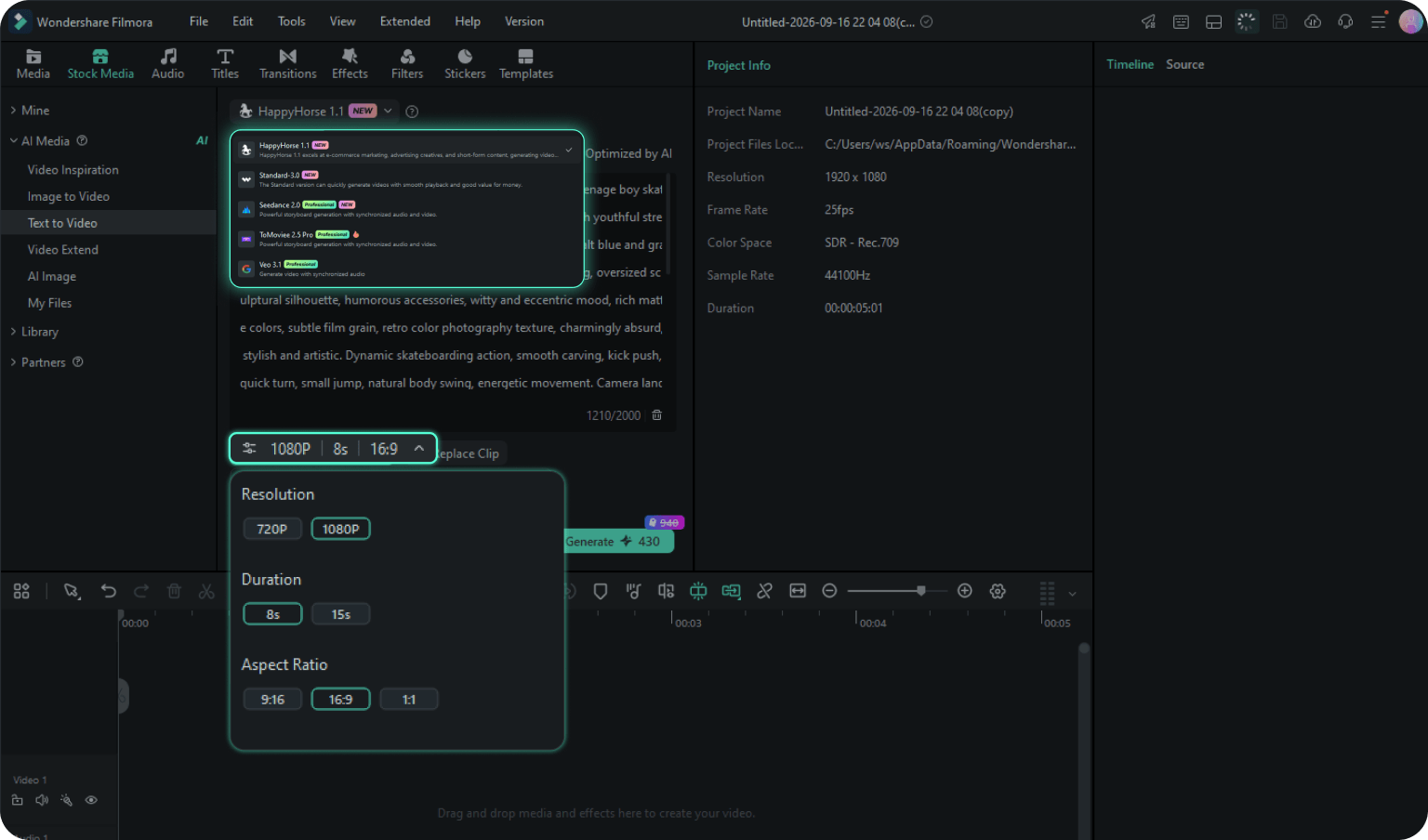
Task: Collapse the AI Media section
Action: point(13,141)
